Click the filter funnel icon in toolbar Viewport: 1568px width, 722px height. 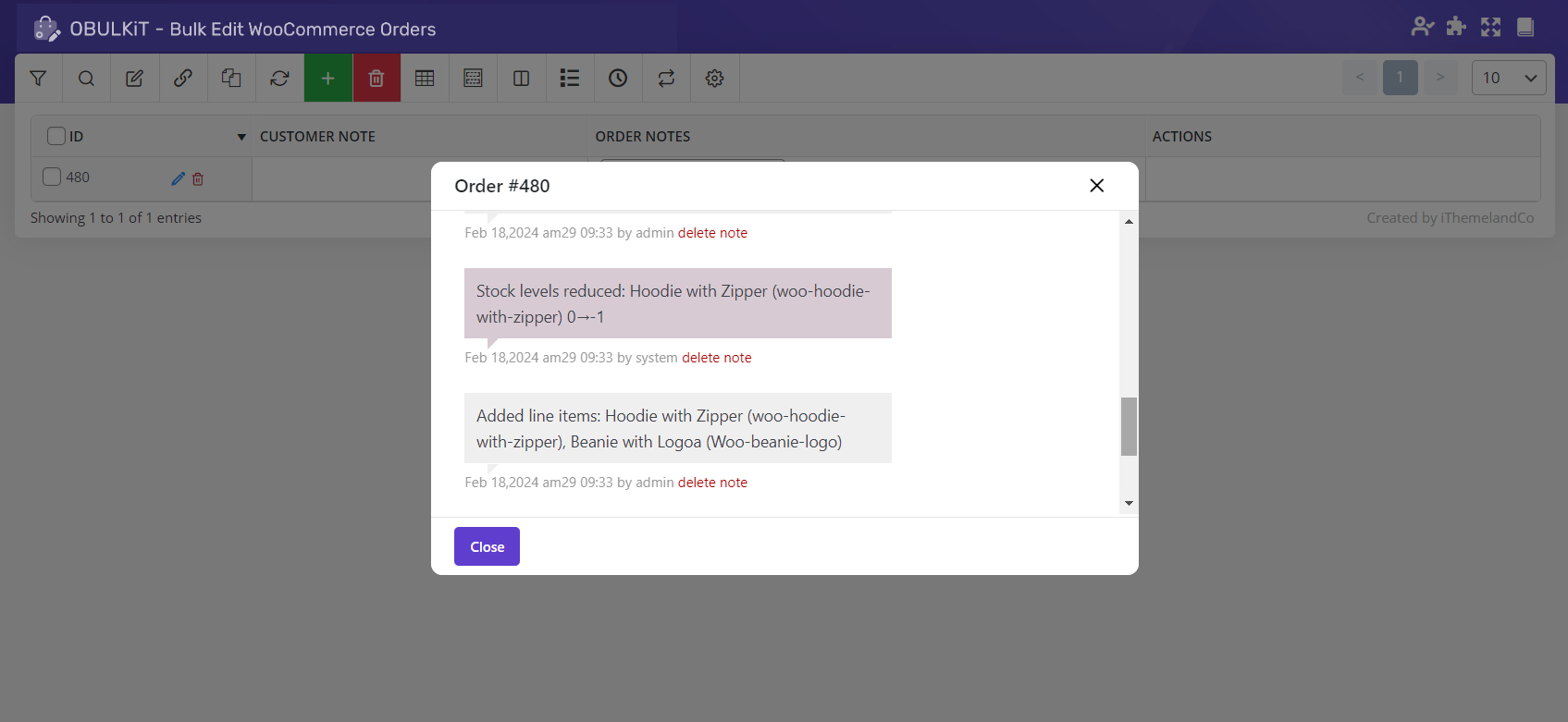pyautogui.click(x=38, y=79)
